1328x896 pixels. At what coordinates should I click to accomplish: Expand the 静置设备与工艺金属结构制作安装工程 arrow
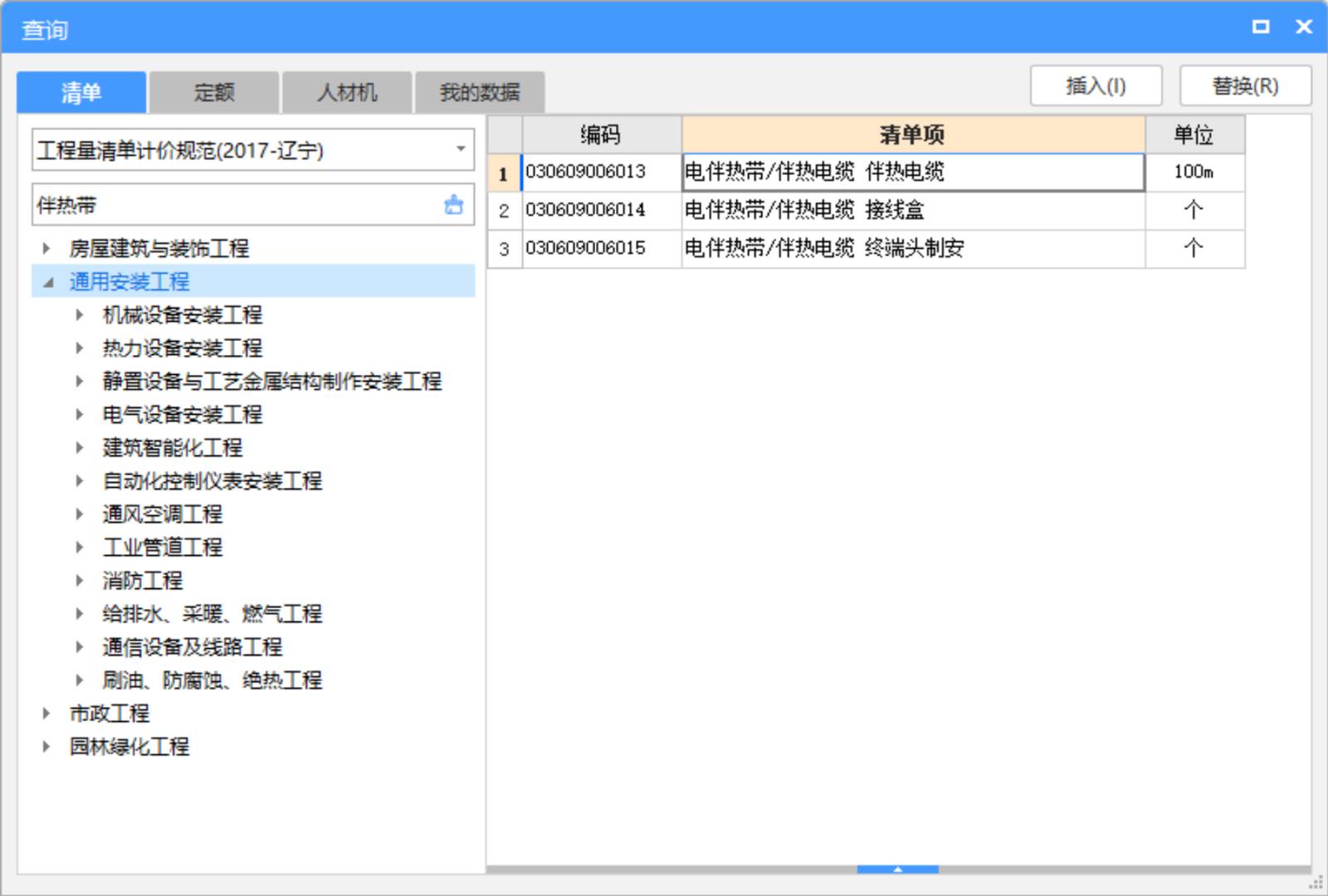(x=80, y=381)
